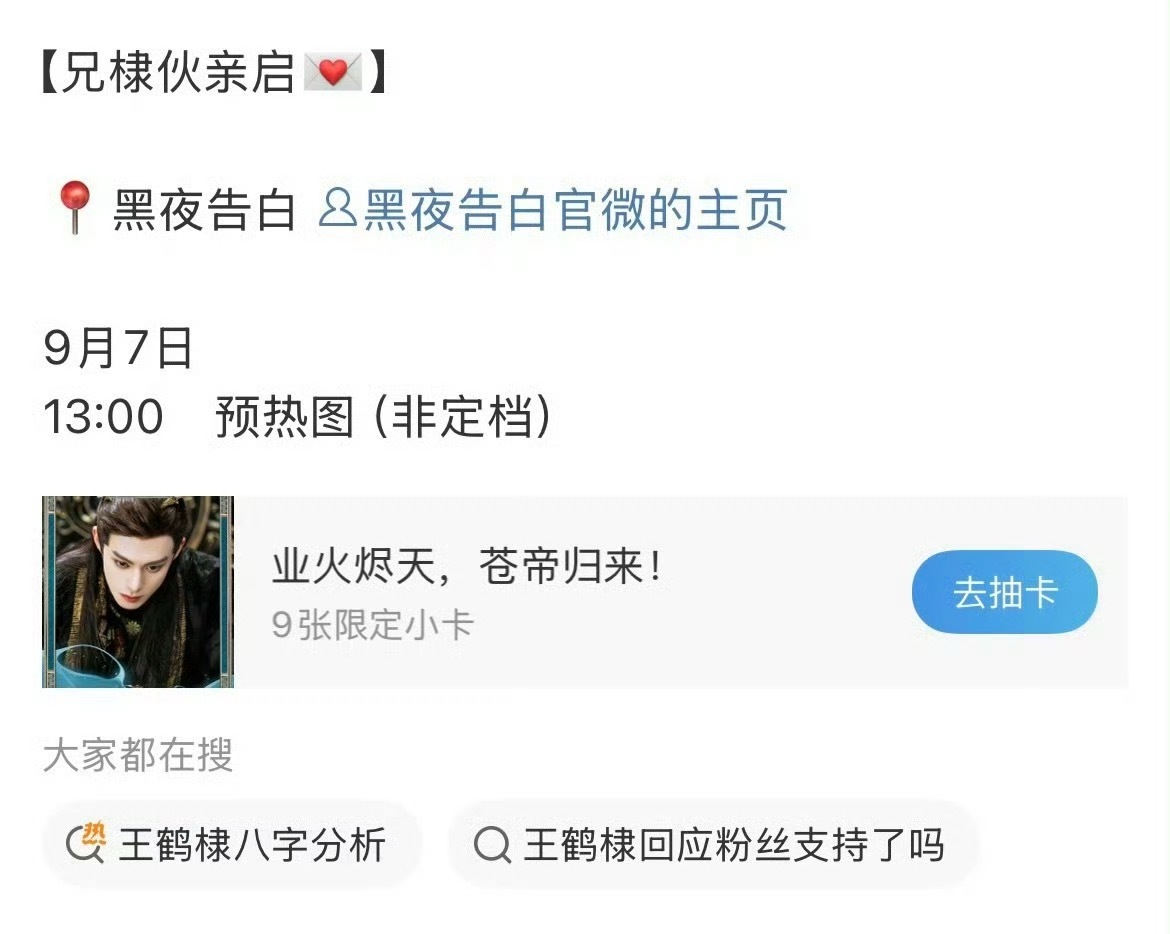Viewport: 1170px width, 934px height.
Task: Click the 预热图 (非定档) text
Action: [x=383, y=416]
